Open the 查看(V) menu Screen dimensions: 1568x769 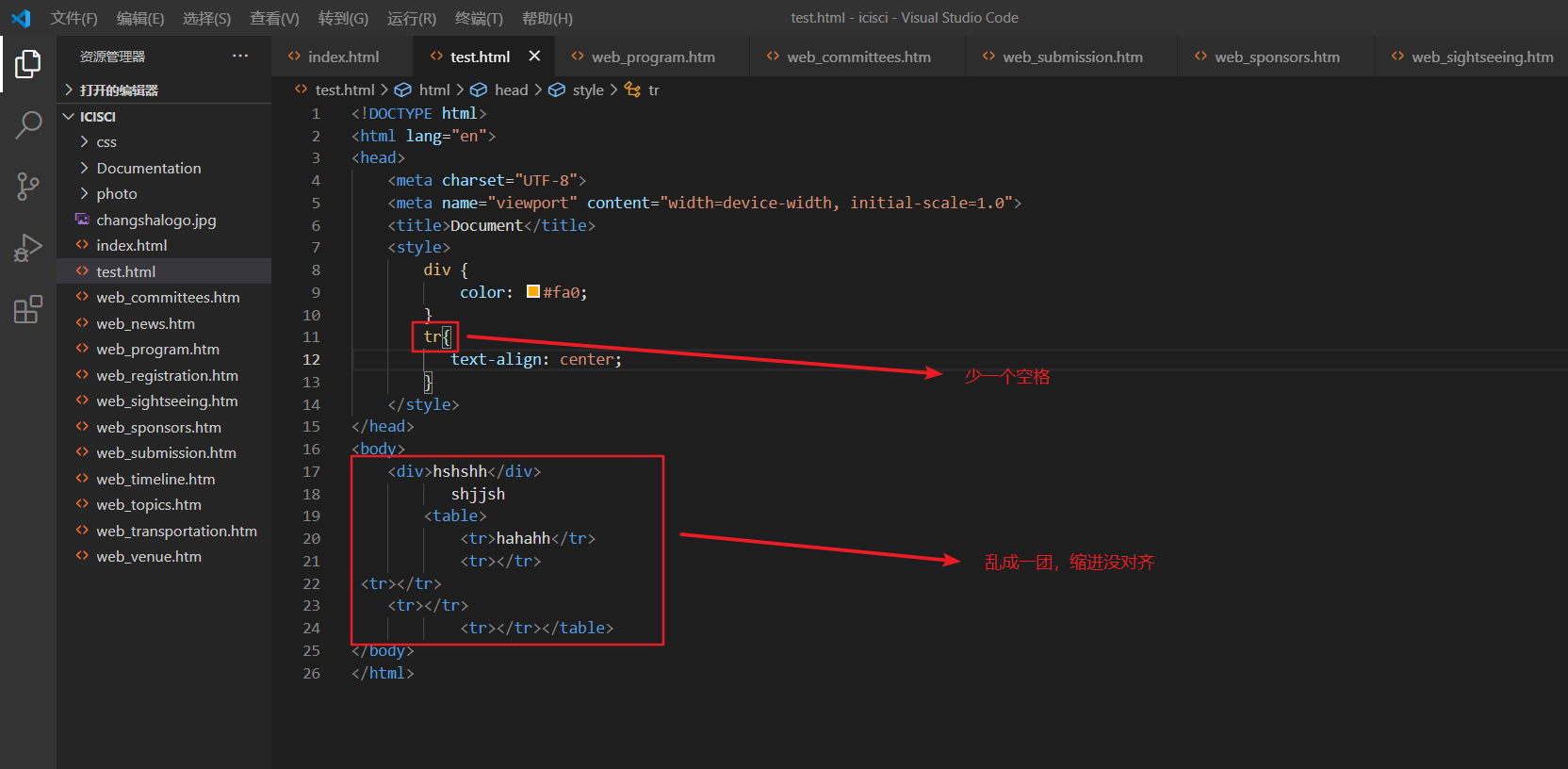[274, 18]
